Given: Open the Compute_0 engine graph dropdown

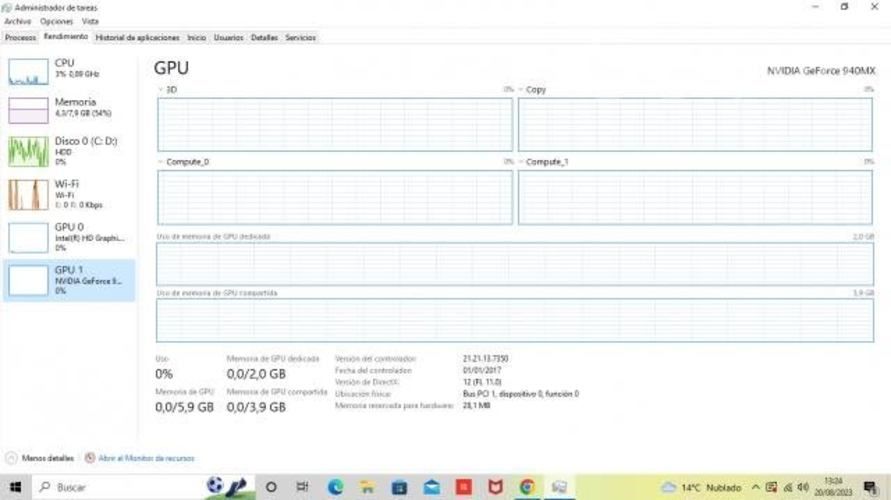Looking at the screenshot, I should coord(161,162).
